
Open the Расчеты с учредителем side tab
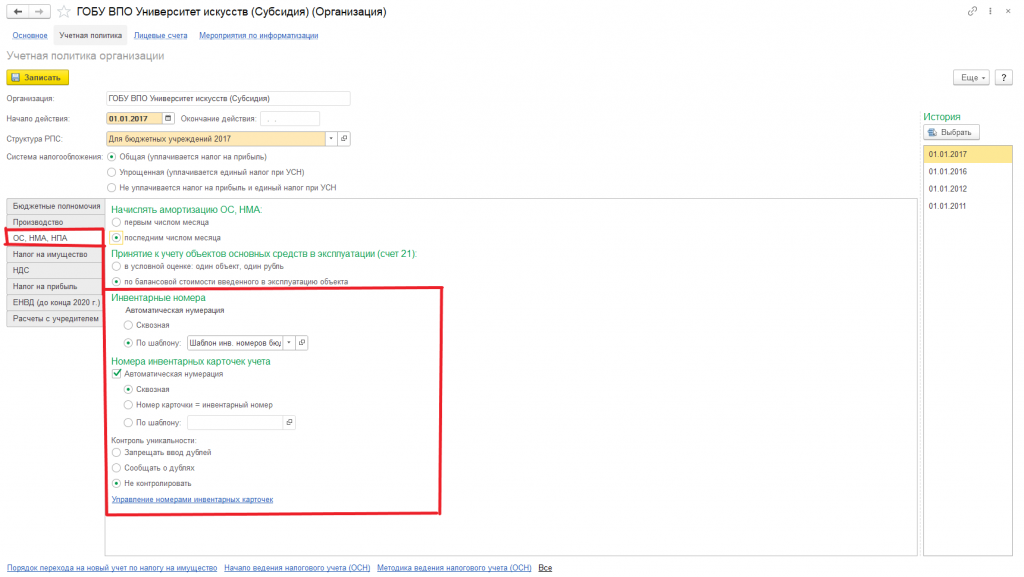coord(55,319)
